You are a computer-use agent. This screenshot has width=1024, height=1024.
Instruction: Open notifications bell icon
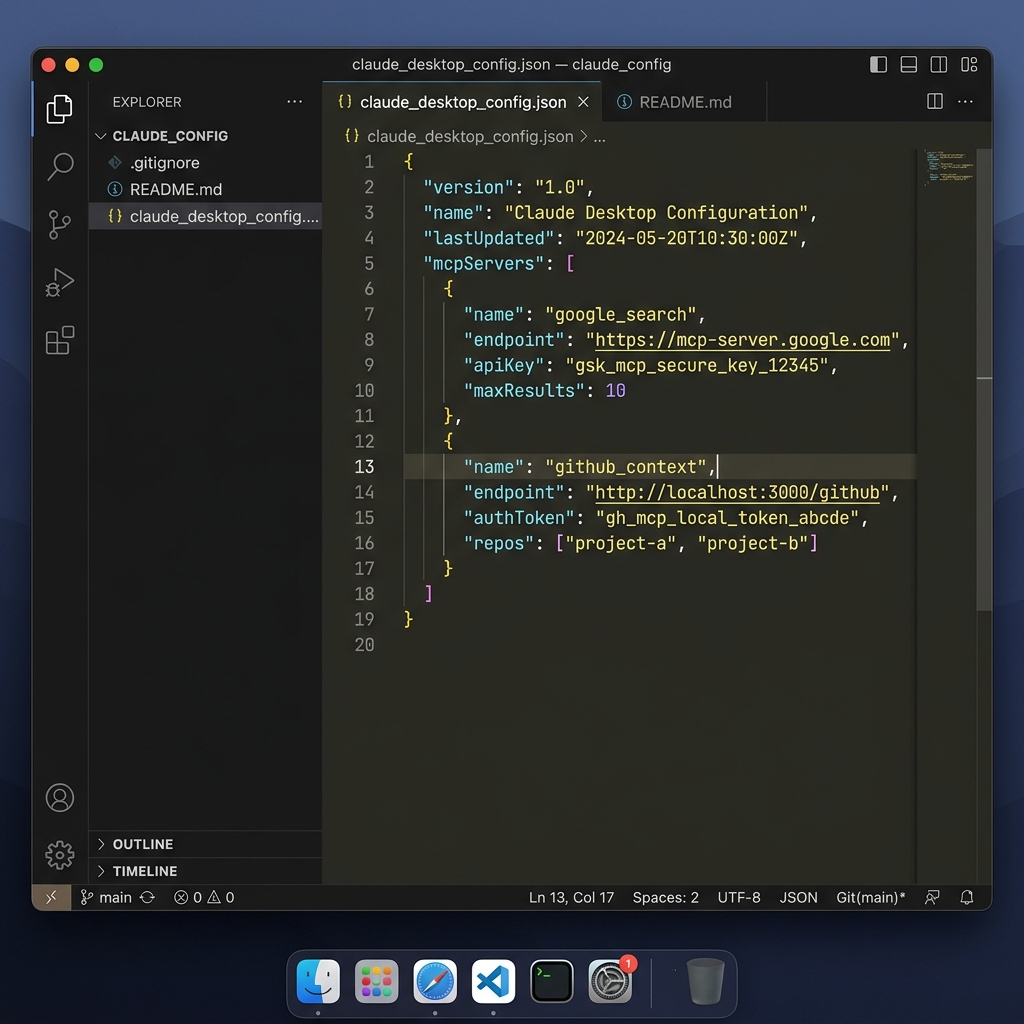(x=967, y=897)
